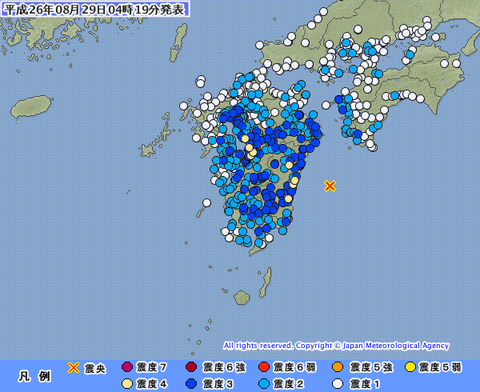The image size is (480, 392).
Task: Click the 震度7 legend label
Action: tap(151, 368)
